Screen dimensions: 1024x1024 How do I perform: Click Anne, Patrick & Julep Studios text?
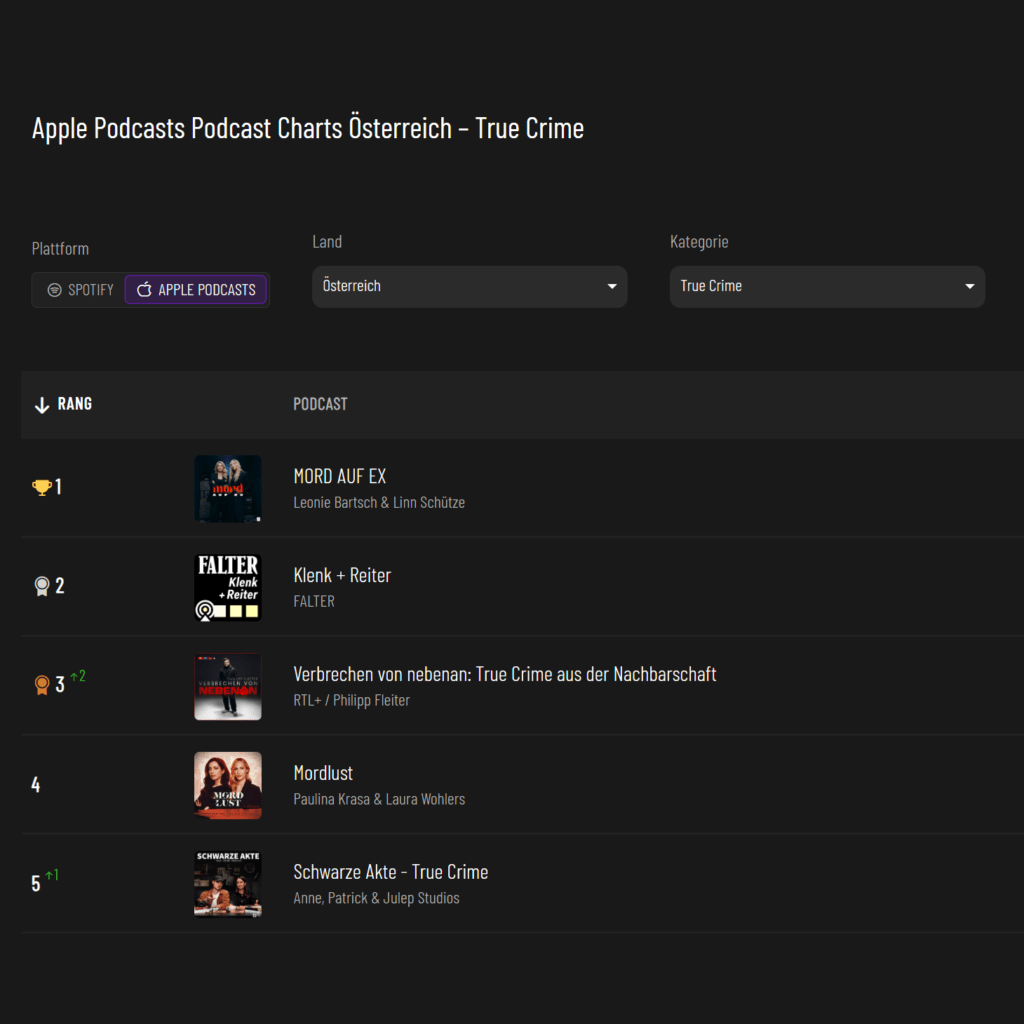[376, 898]
